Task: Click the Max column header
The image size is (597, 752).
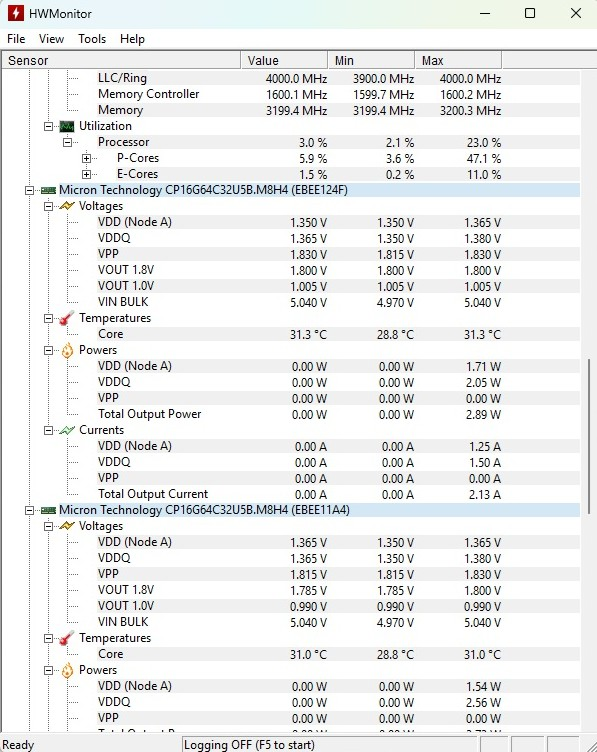Action: pyautogui.click(x=458, y=60)
